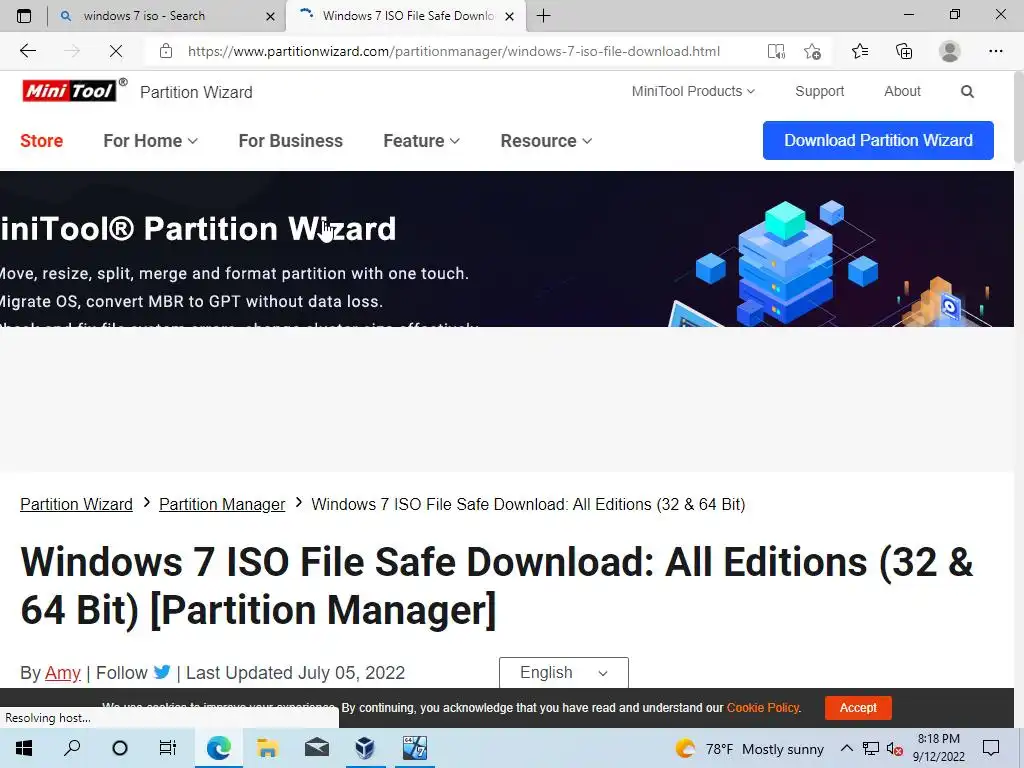Click 'Partition Wizard' text beside logo
This screenshot has height=768, width=1024.
point(196,92)
